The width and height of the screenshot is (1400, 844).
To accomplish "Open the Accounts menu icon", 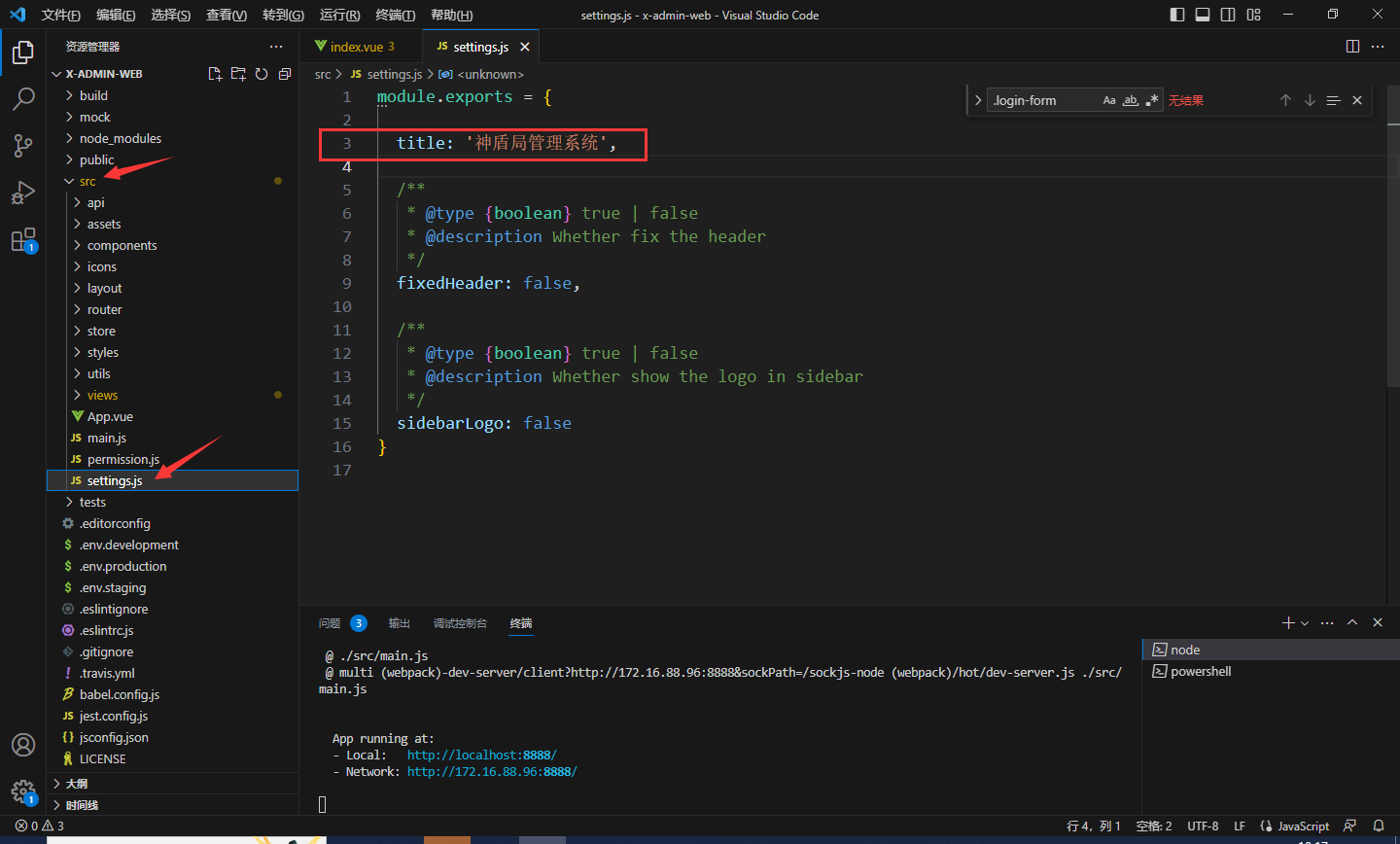I will coord(23,745).
